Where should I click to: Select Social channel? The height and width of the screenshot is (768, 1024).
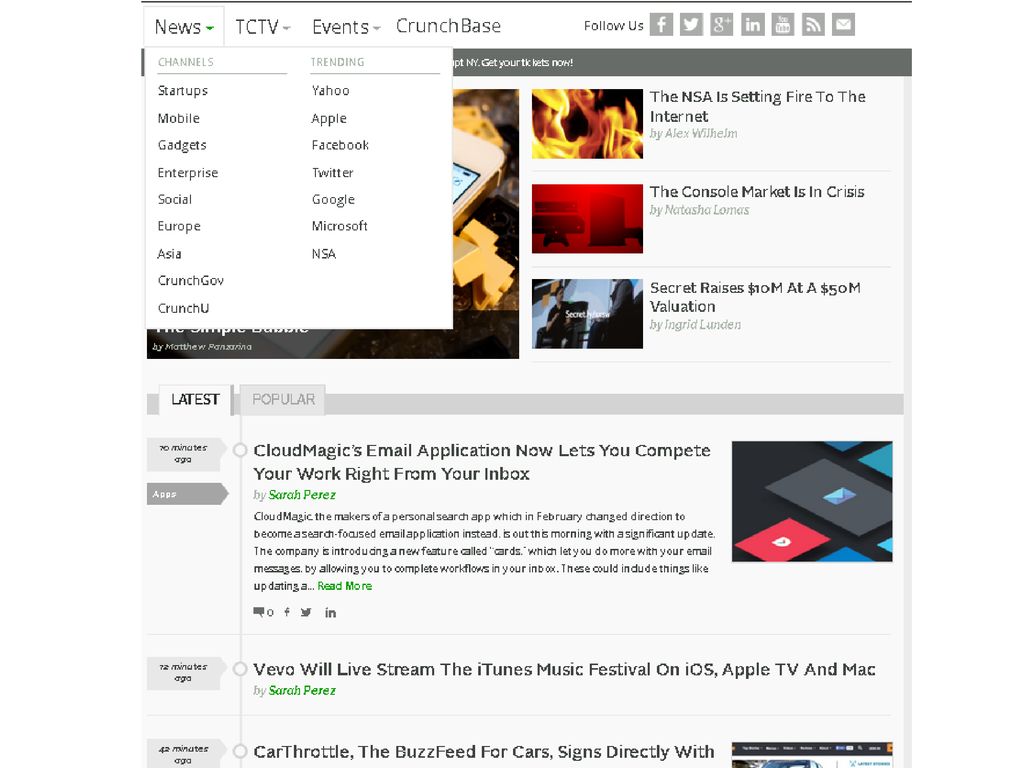[x=174, y=199]
